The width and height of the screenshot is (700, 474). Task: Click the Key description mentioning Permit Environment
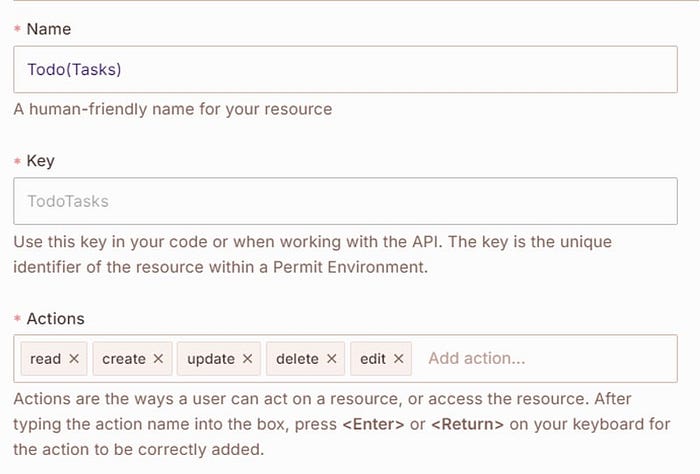[x=312, y=254]
